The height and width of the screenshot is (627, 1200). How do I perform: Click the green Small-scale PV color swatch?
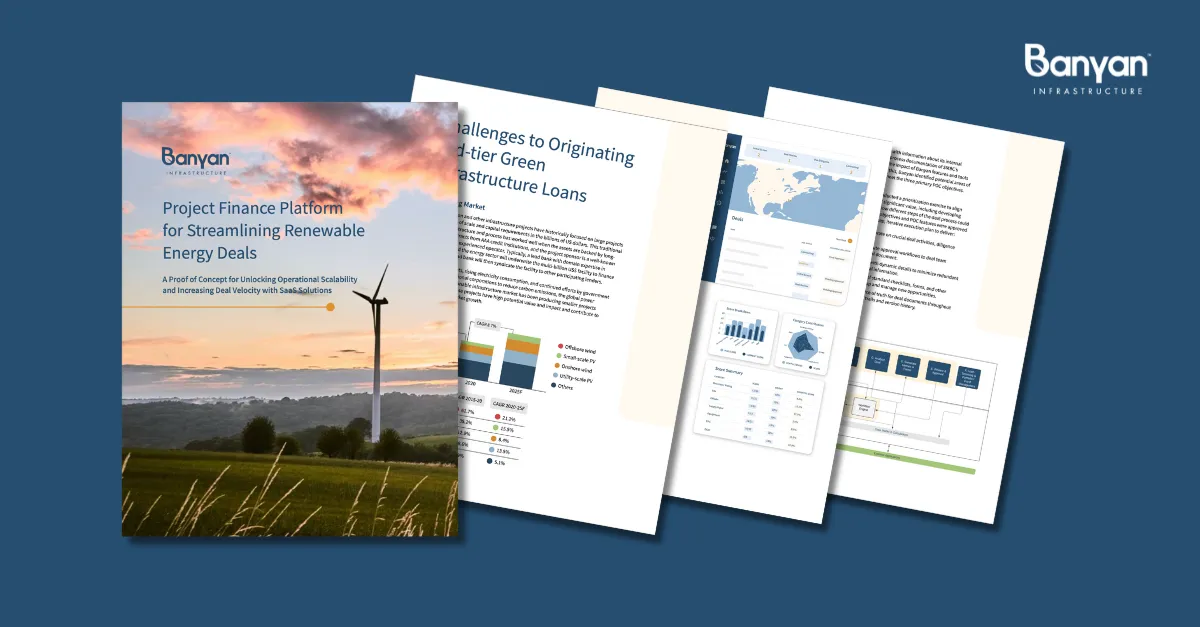click(x=558, y=355)
